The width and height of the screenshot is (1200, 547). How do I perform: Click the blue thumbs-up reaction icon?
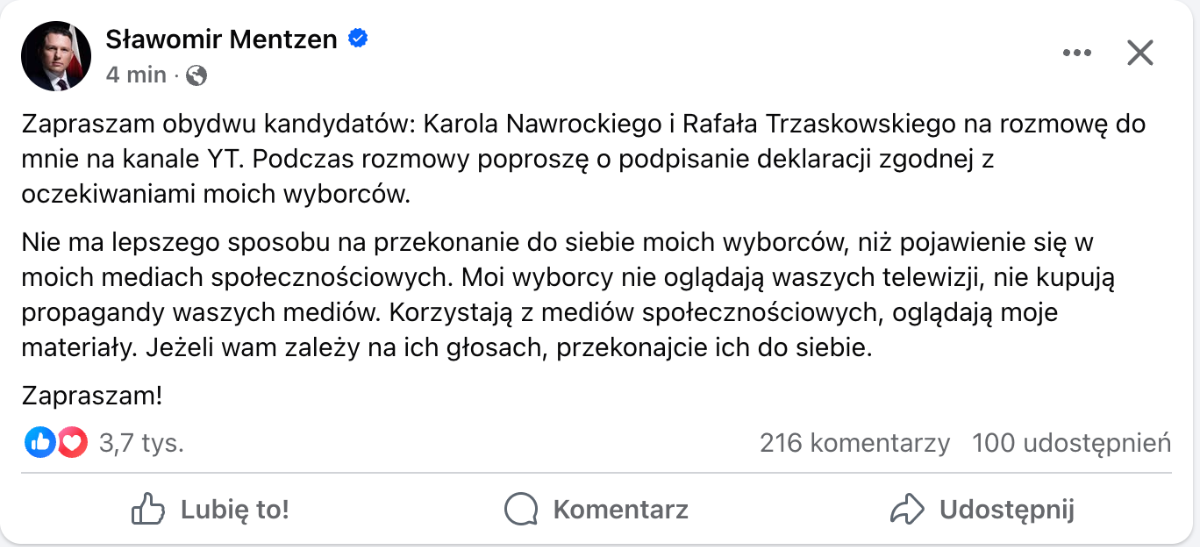[40, 442]
